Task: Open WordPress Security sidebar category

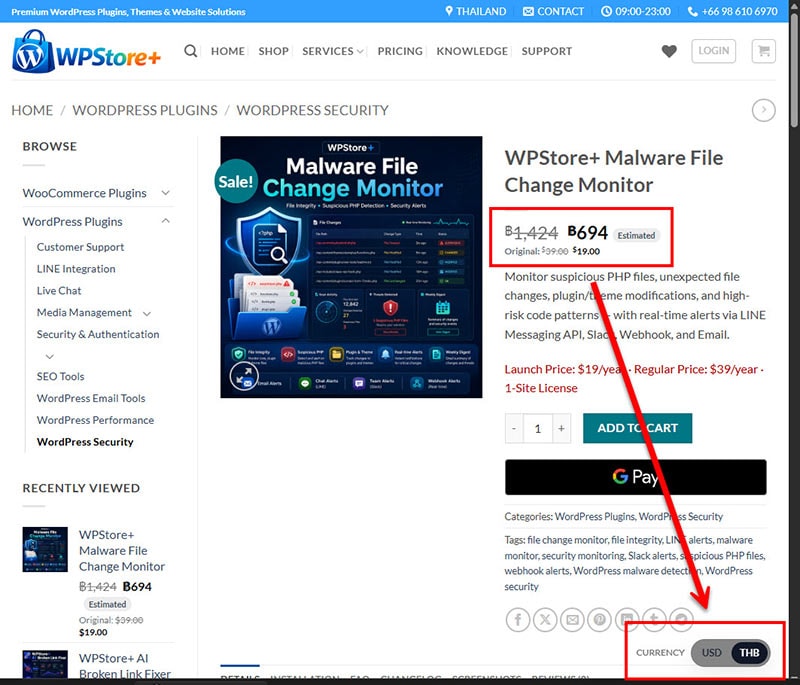Action: coord(85,442)
